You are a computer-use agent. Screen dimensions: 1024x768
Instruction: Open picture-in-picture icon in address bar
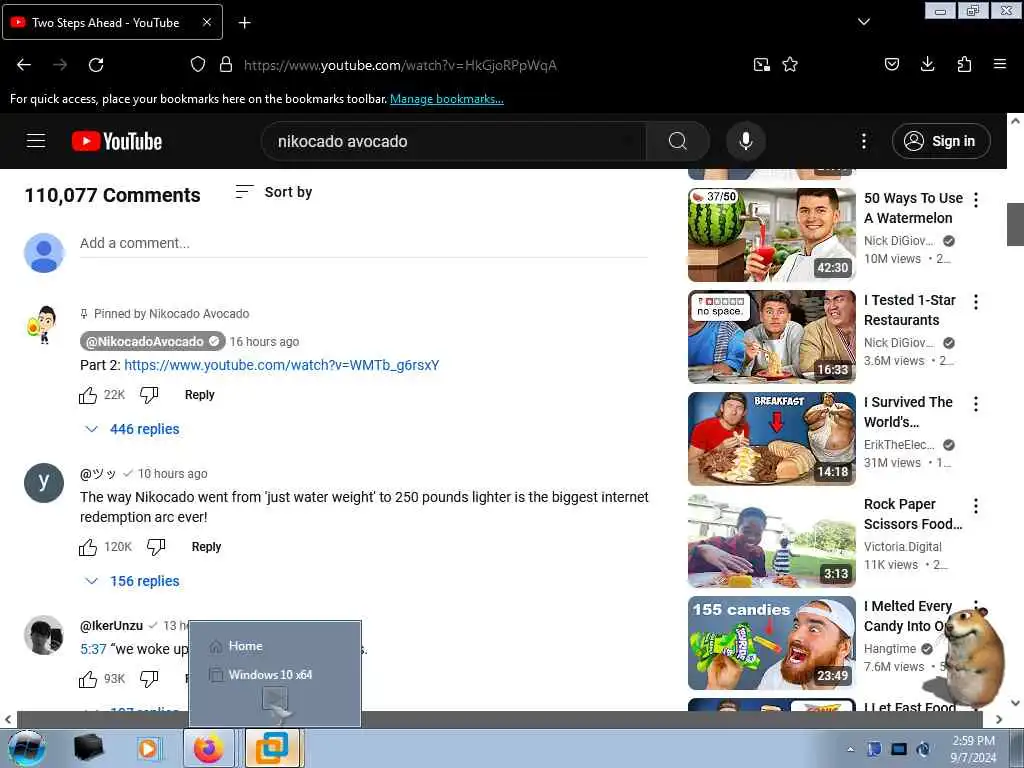(x=761, y=65)
